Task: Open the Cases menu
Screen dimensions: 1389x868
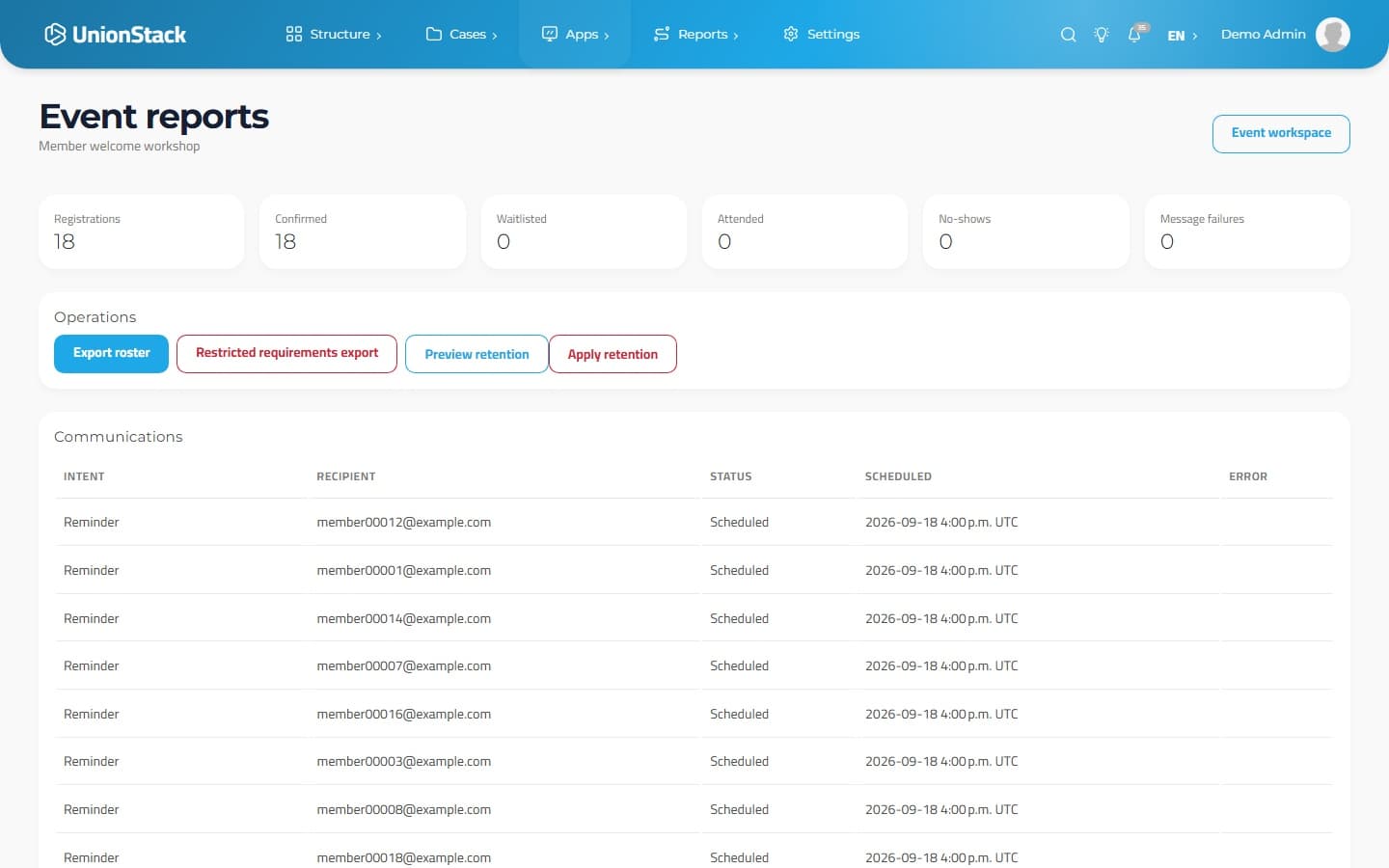Action: coord(461,34)
